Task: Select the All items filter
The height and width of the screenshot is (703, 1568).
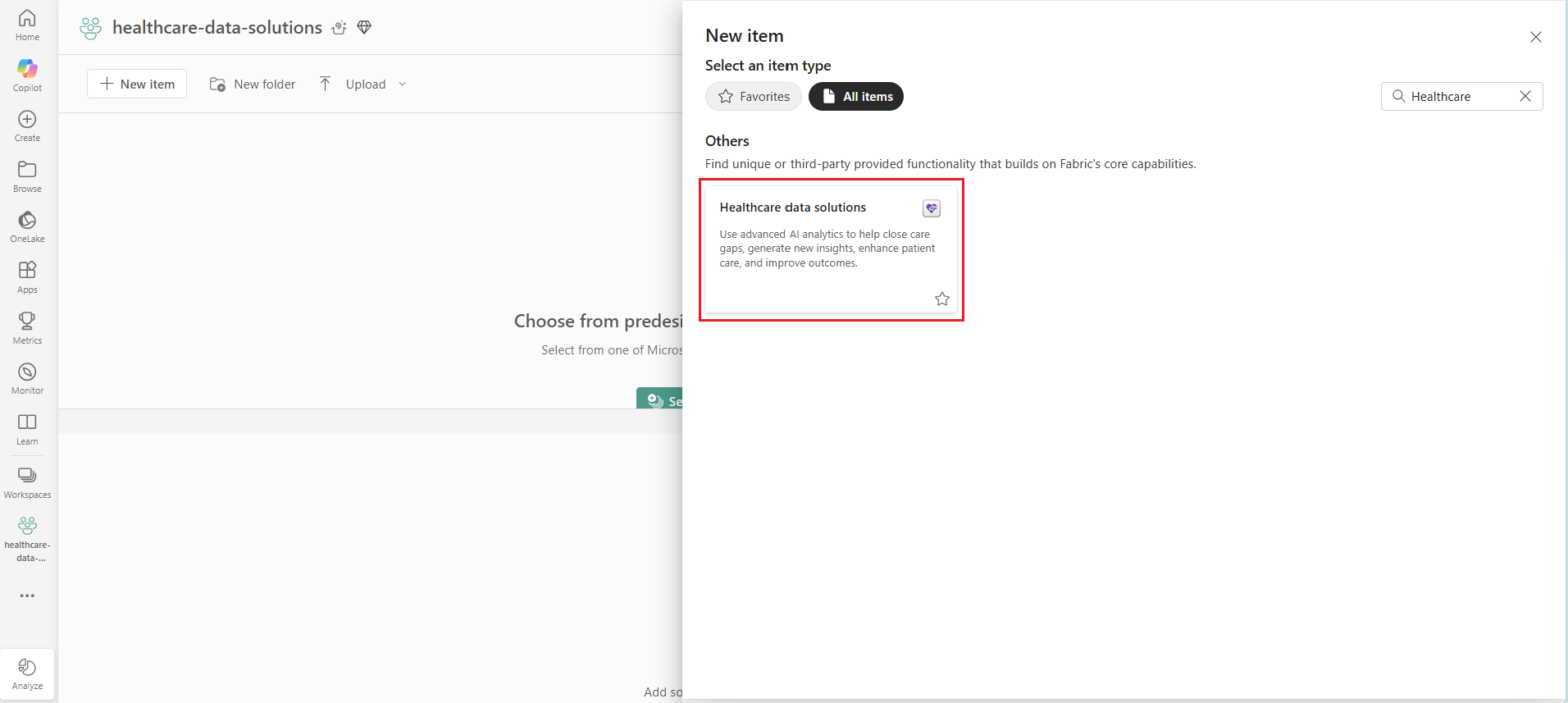Action: (x=855, y=97)
